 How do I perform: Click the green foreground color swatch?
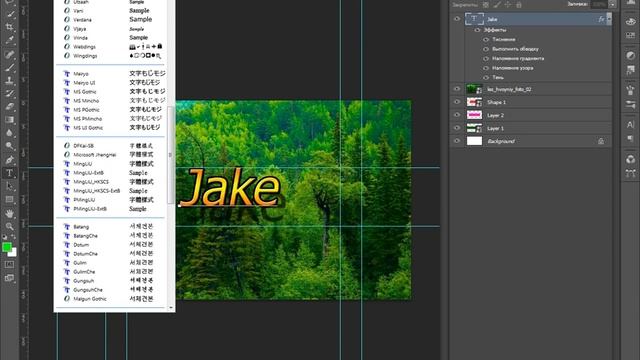tap(7, 247)
